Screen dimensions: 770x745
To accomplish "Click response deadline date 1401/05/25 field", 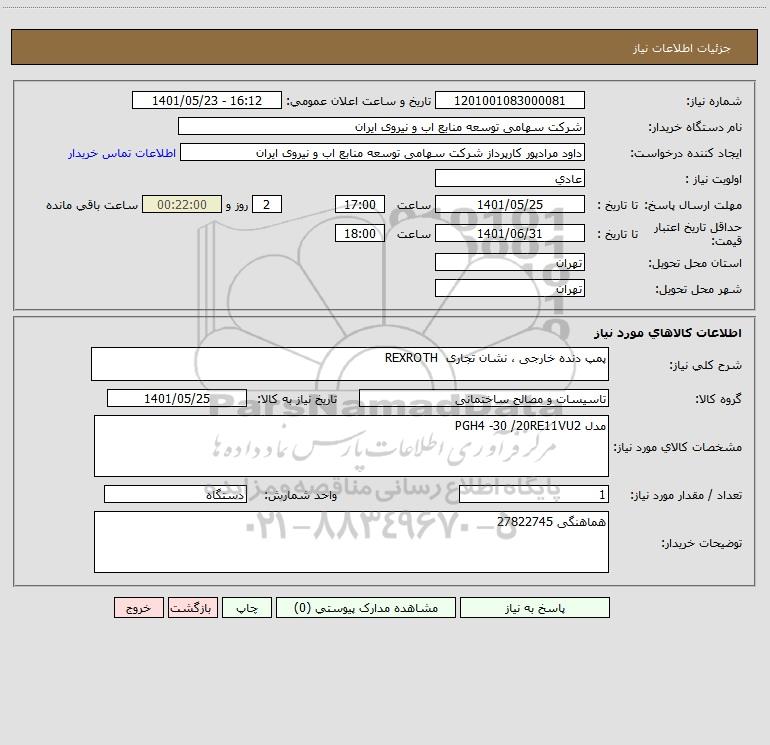I will click(x=510, y=204).
